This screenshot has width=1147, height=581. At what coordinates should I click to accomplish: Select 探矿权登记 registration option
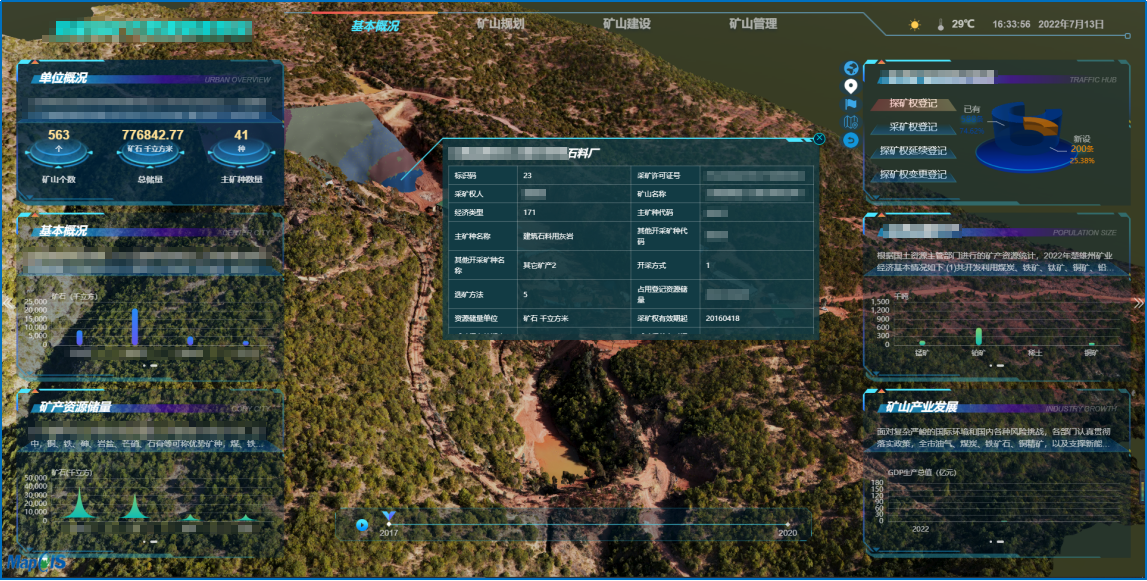(913, 103)
